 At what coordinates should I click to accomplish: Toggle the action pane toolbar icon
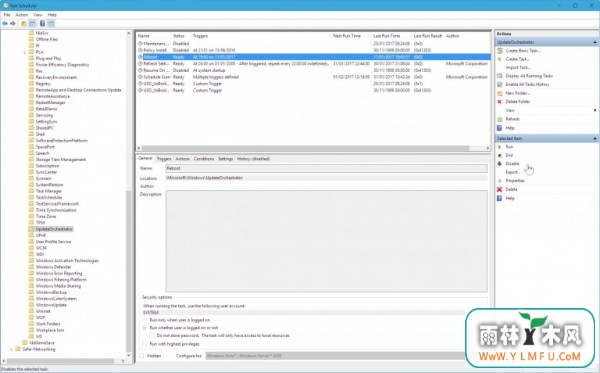tap(51, 24)
